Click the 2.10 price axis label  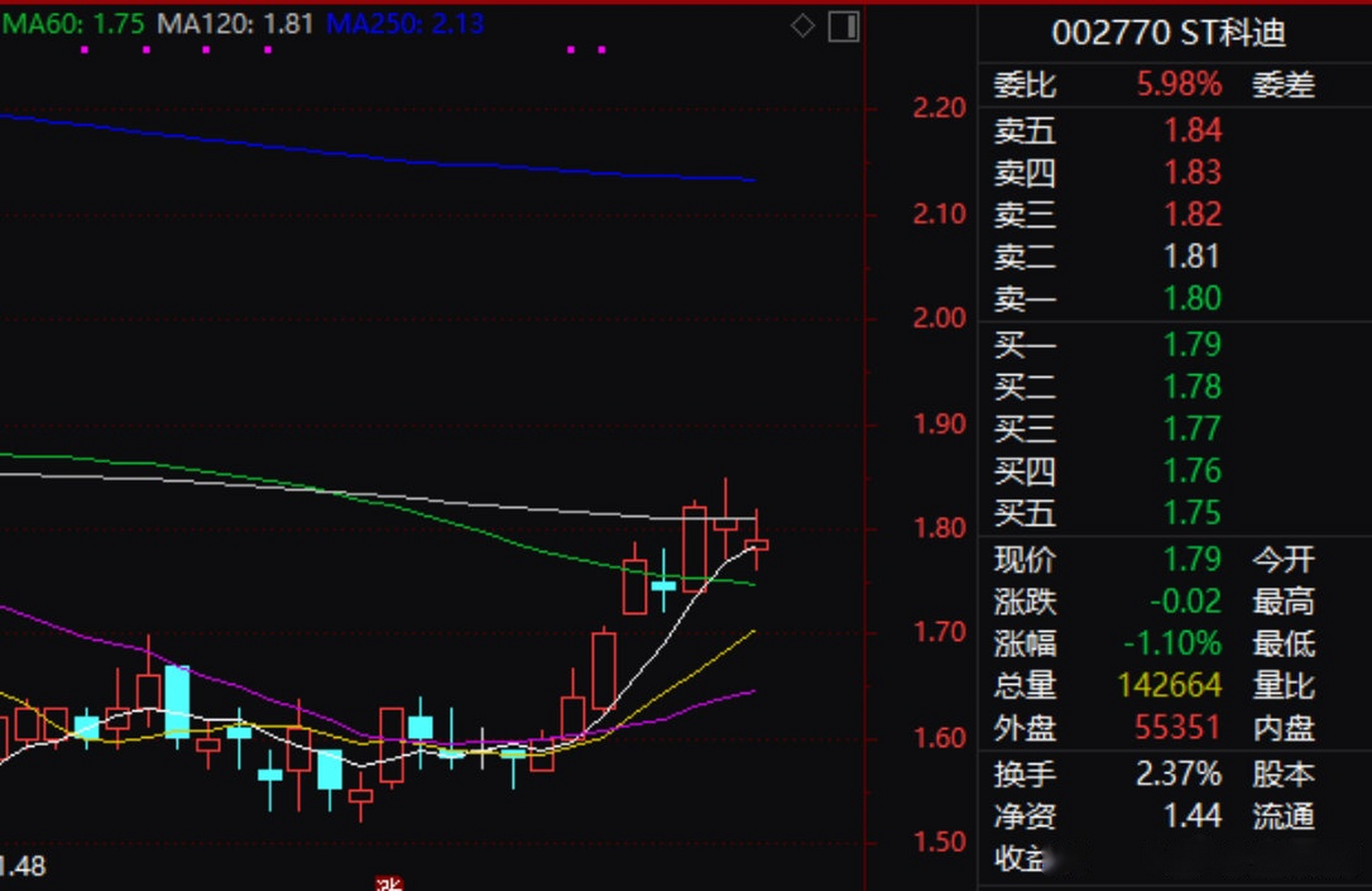pos(939,214)
